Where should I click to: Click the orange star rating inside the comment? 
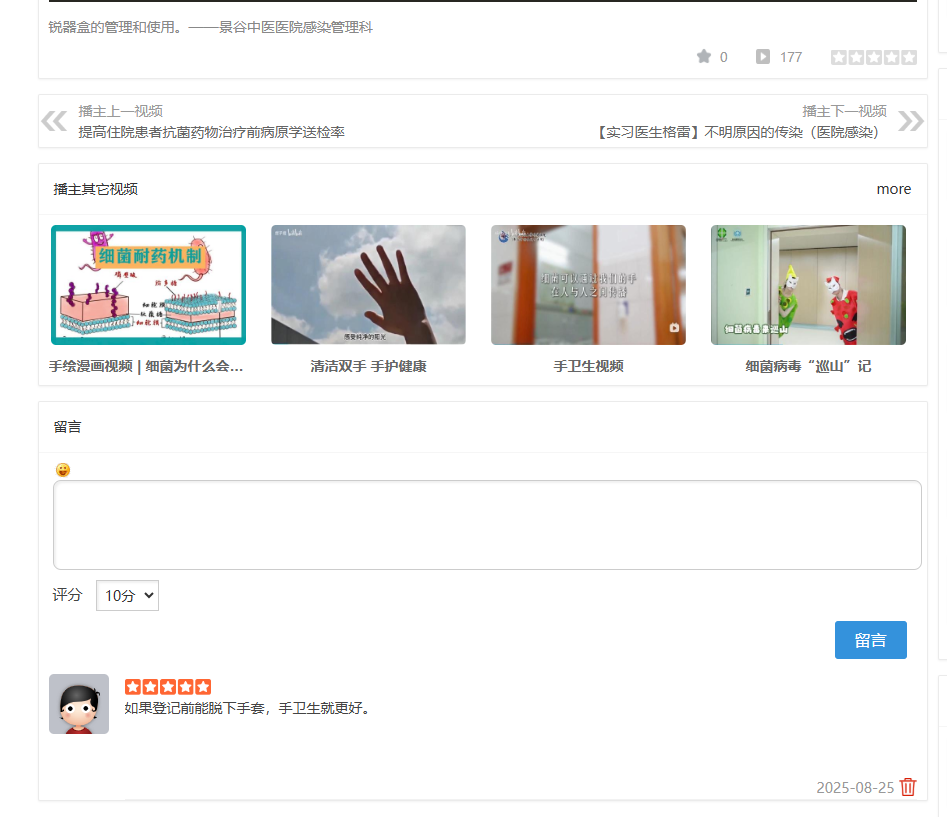(x=168, y=686)
